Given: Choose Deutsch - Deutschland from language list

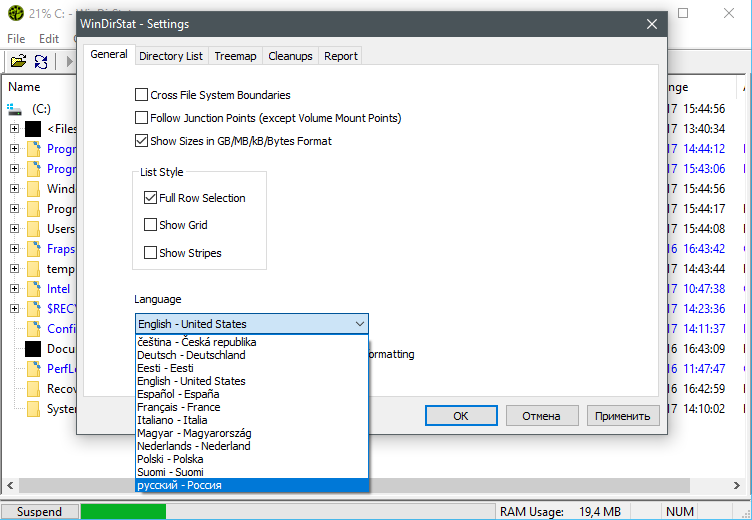Looking at the screenshot, I should pos(191,355).
